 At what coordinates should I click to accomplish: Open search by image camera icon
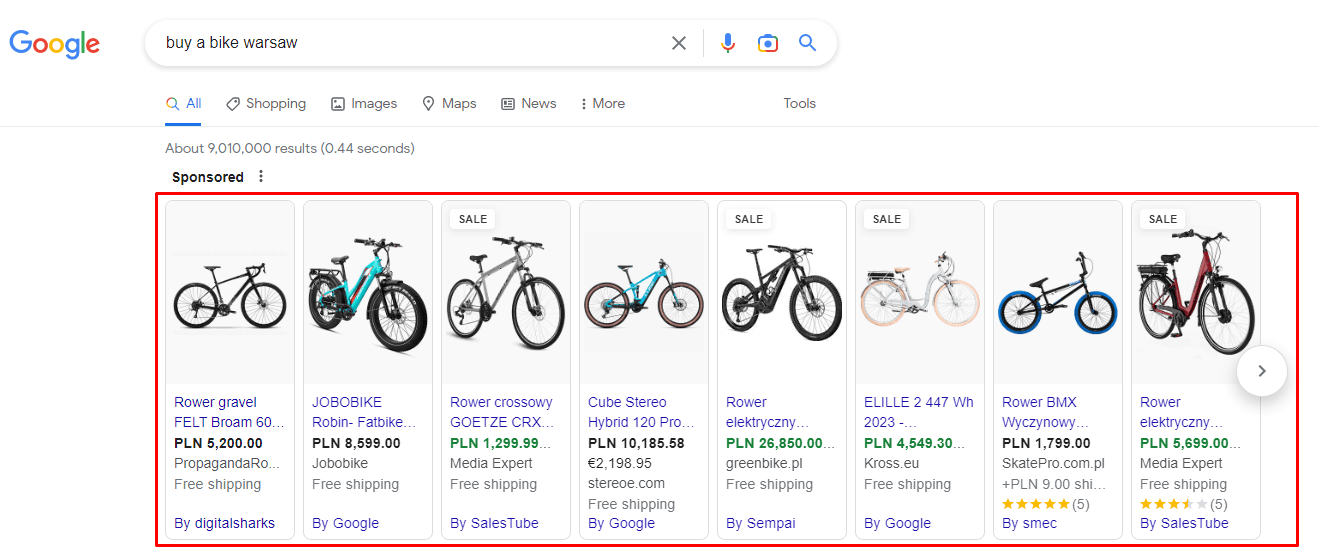tap(767, 43)
